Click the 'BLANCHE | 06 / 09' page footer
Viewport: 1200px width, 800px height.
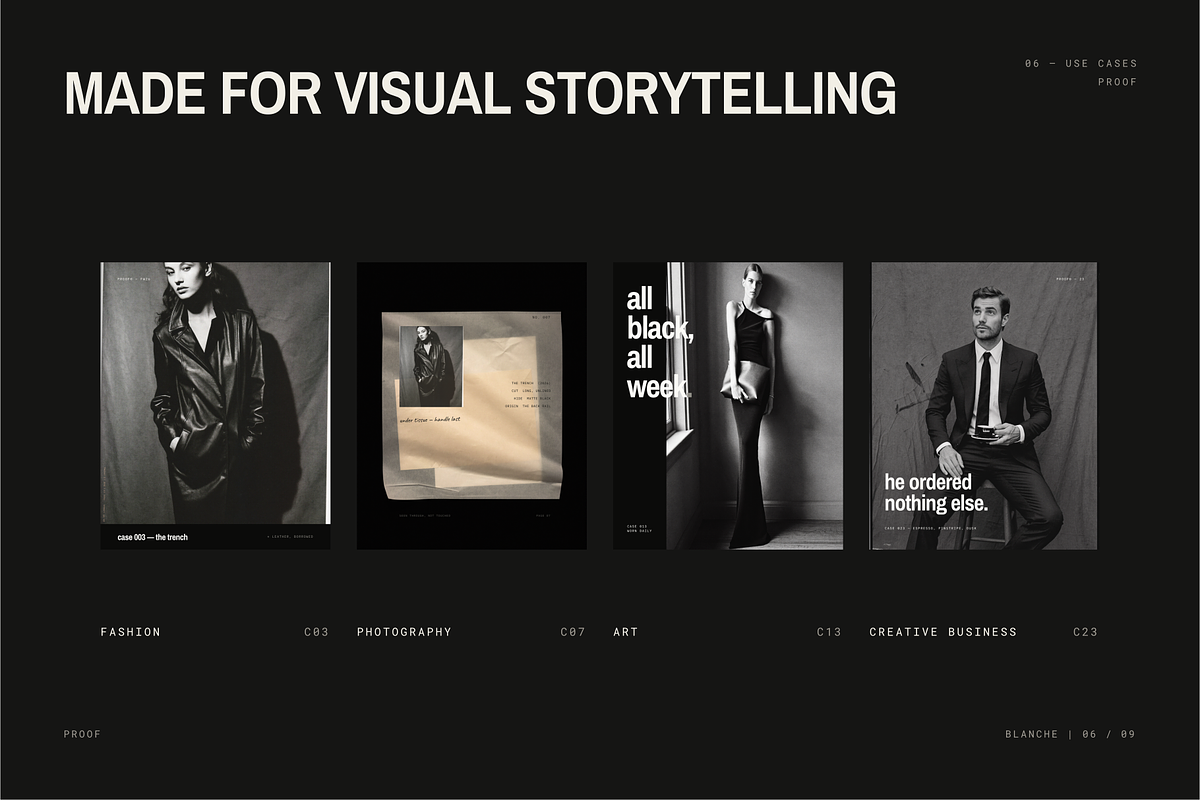pyautogui.click(x=1070, y=734)
